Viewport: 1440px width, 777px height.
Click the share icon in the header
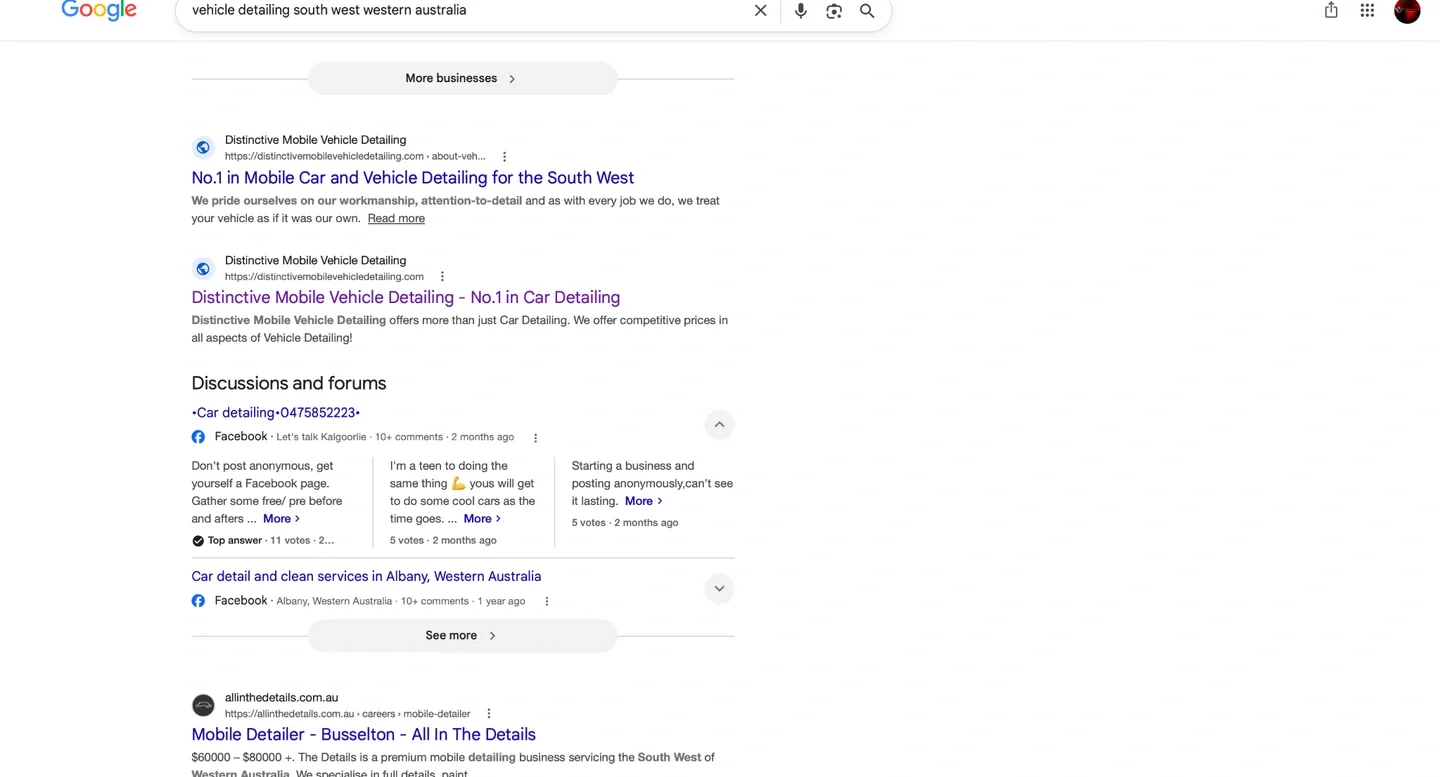coord(1331,10)
